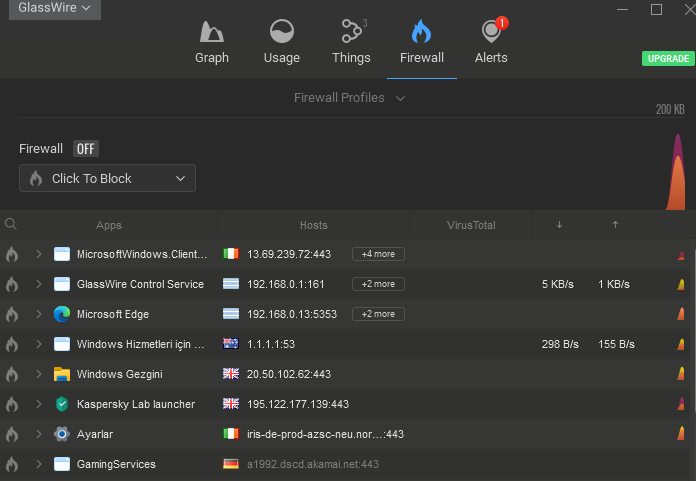Screen dimensions: 696x481
Task: Open the Usage view icon
Action: pos(281,33)
